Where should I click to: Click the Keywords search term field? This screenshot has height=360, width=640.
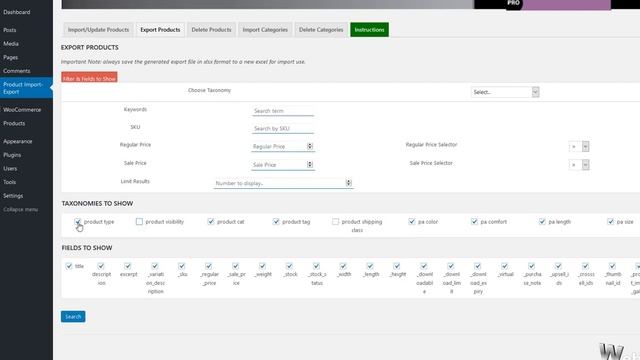283,111
